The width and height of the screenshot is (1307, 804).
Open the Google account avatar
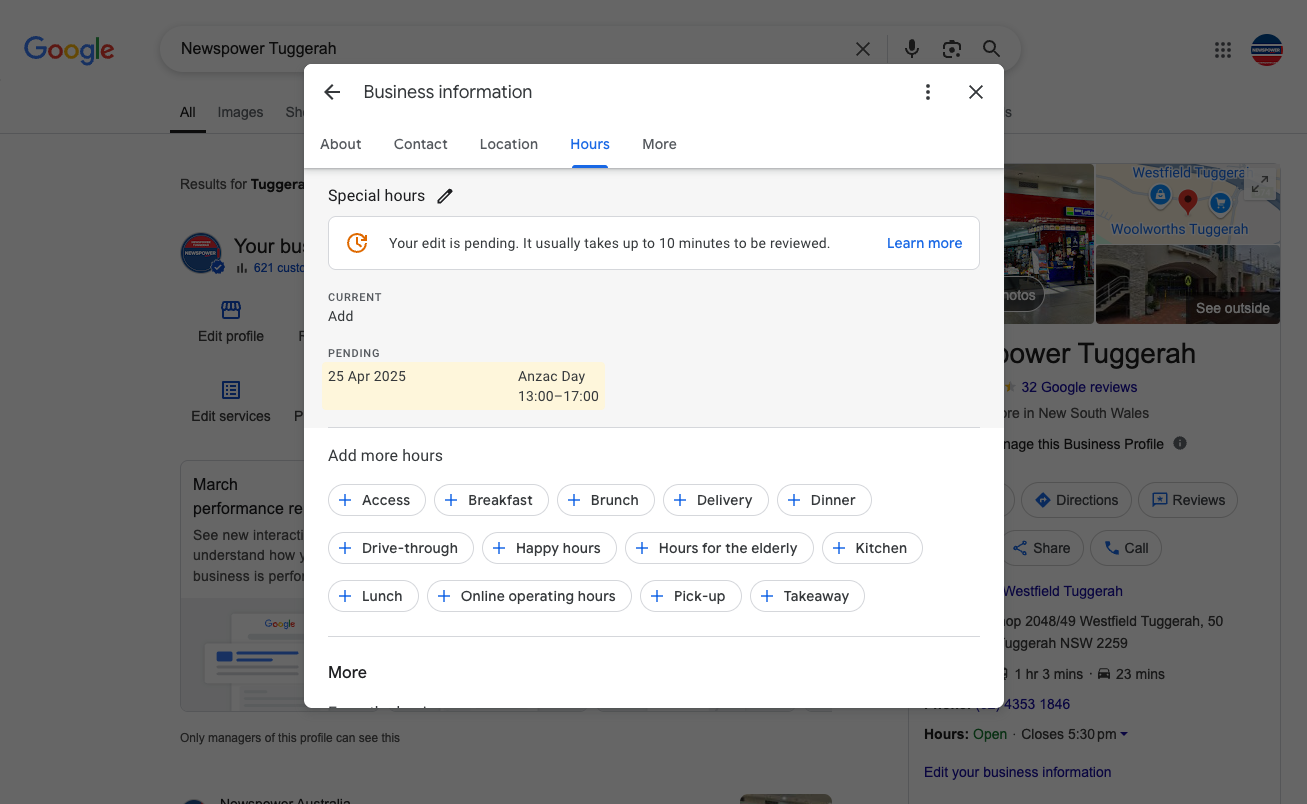(1267, 50)
